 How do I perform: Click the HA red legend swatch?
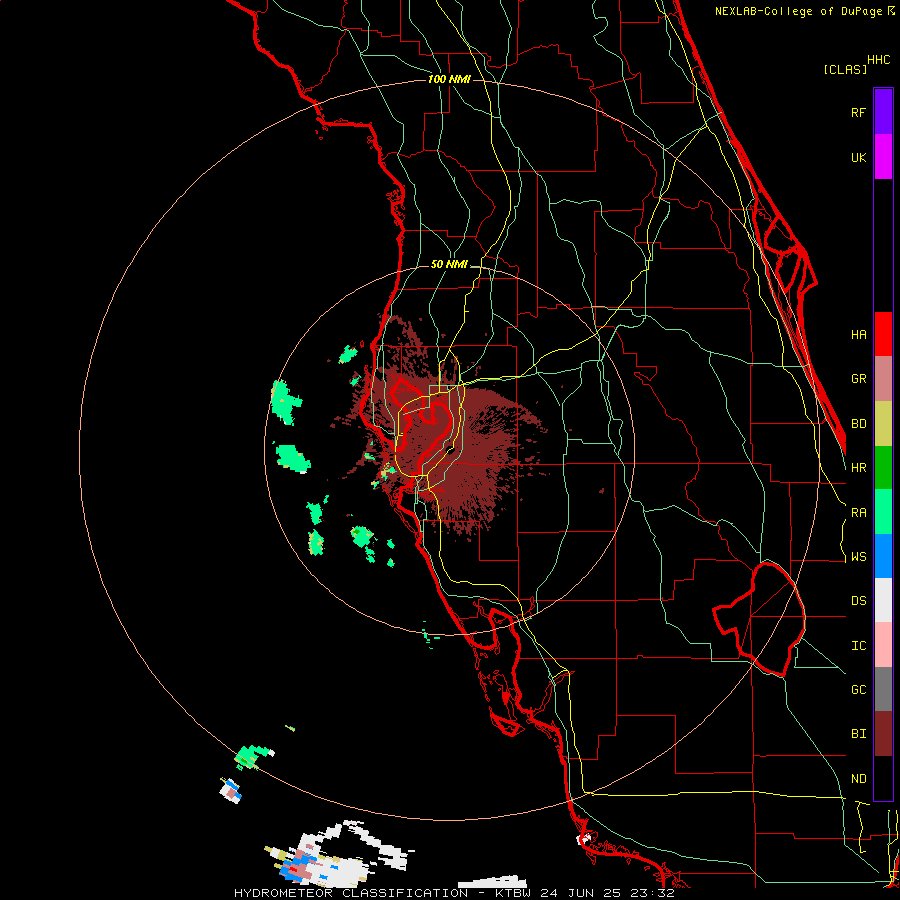tap(883, 334)
